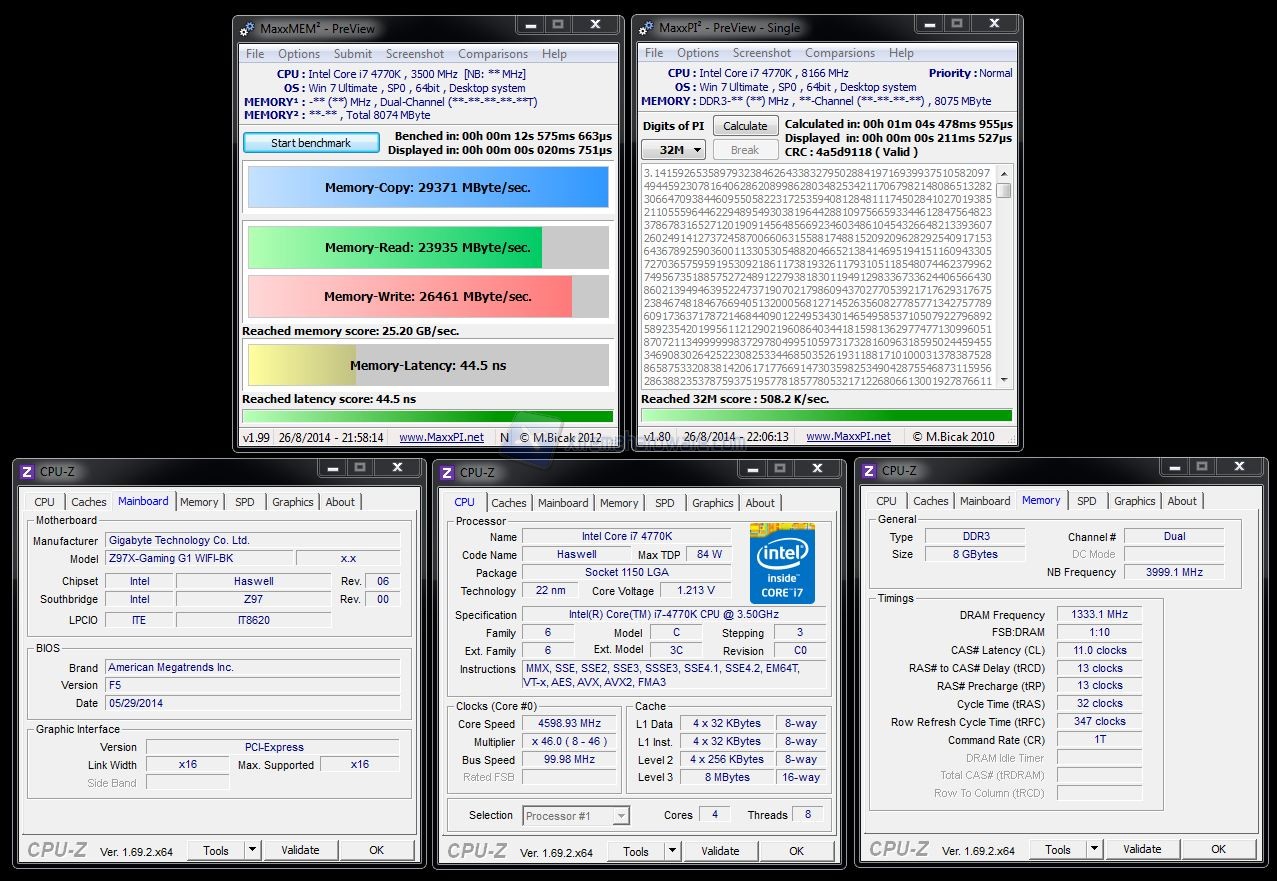Click the MaxxPI² title bar gear icon
This screenshot has width=1277, height=881.
coord(646,28)
